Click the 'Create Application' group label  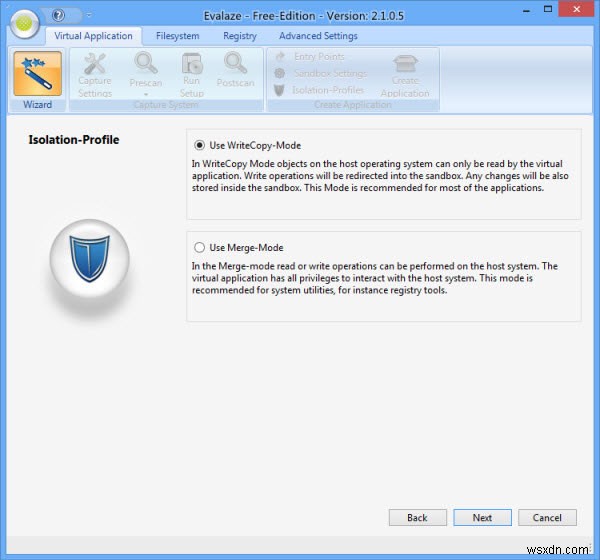353,105
